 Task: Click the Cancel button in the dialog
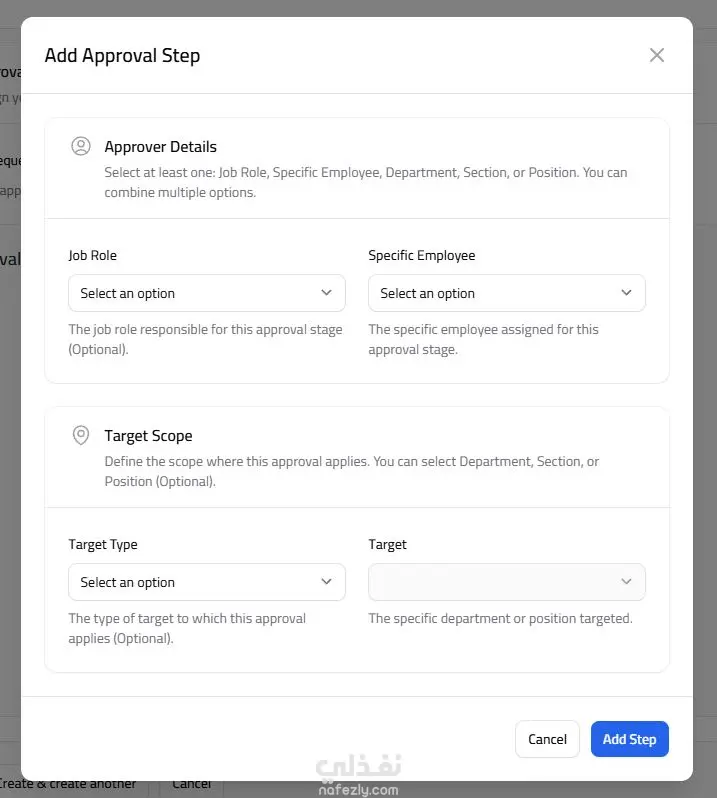pyautogui.click(x=547, y=739)
